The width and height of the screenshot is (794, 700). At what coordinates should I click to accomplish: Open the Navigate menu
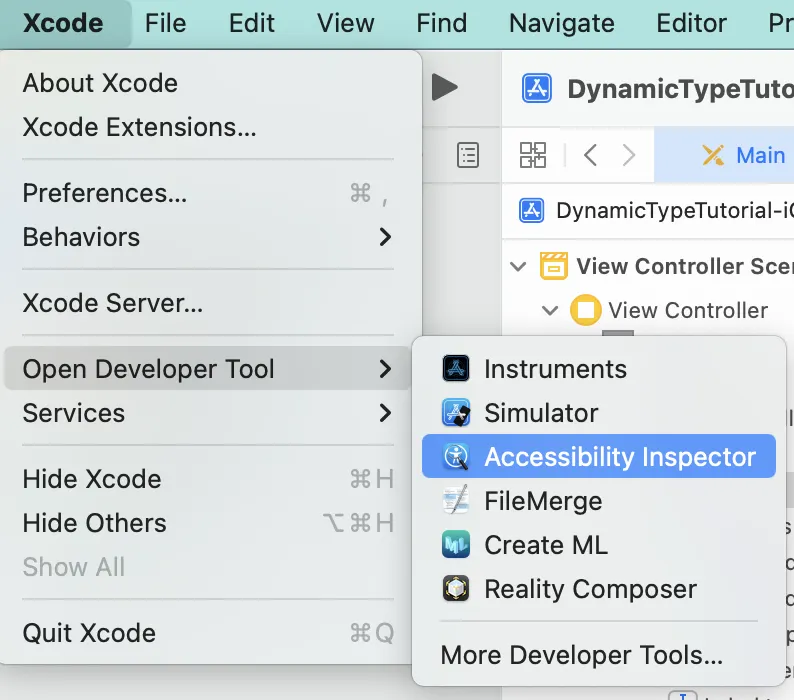[x=561, y=23]
